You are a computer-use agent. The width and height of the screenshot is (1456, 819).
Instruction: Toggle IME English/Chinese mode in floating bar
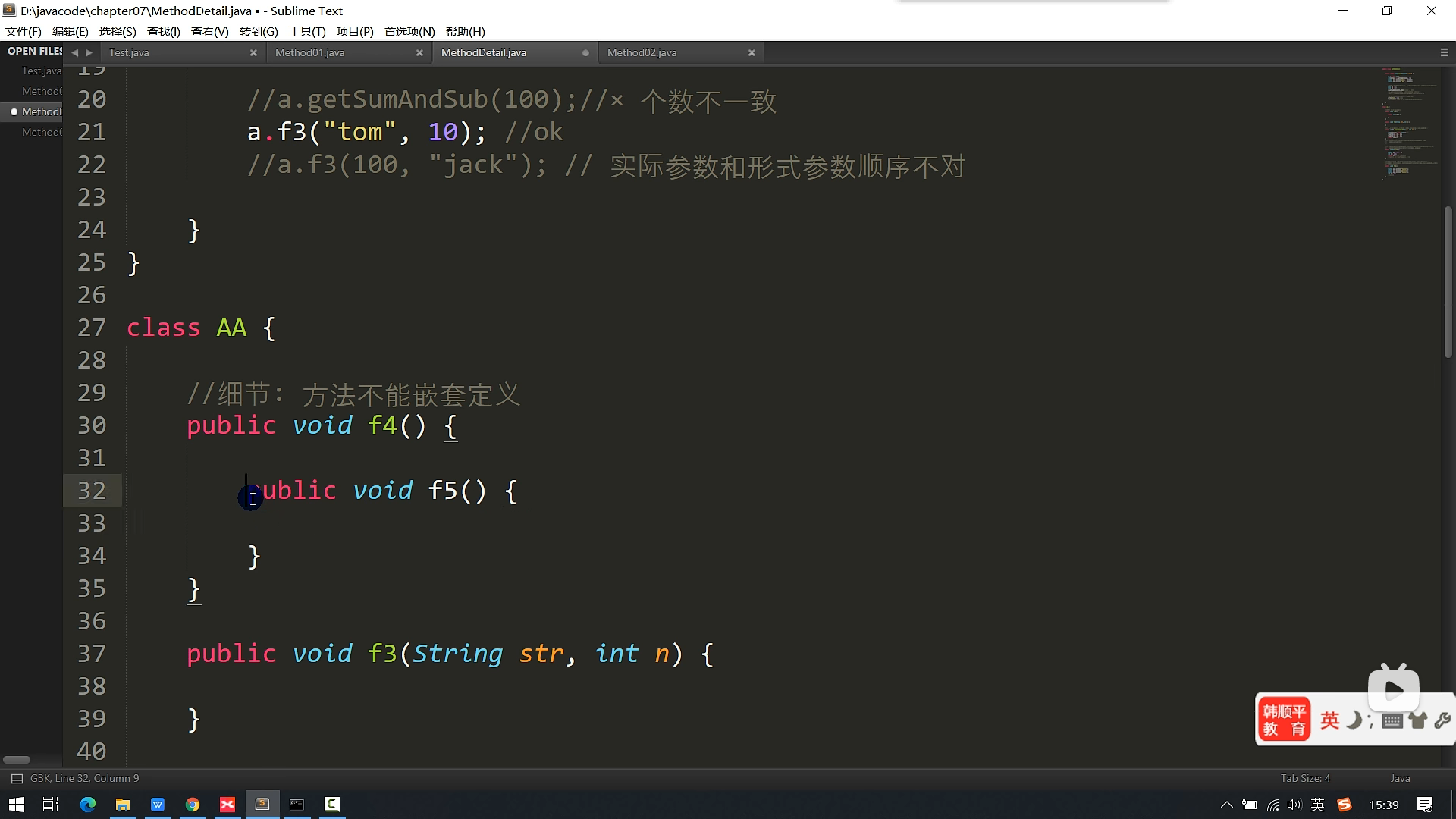pos(1329,720)
